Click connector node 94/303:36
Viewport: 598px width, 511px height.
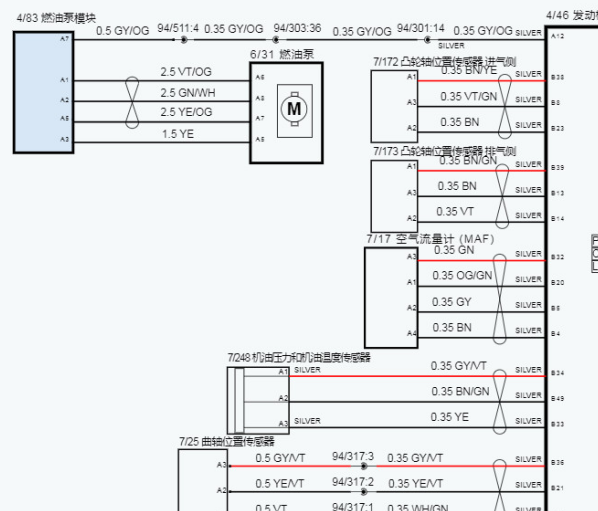pos(276,40)
